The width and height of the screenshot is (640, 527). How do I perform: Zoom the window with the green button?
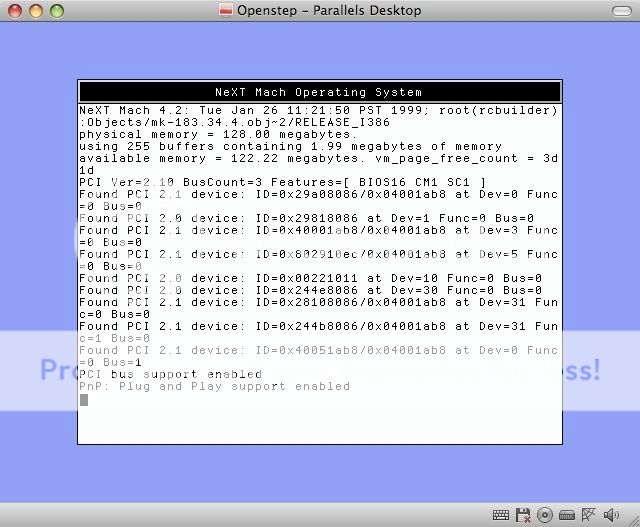[55, 10]
